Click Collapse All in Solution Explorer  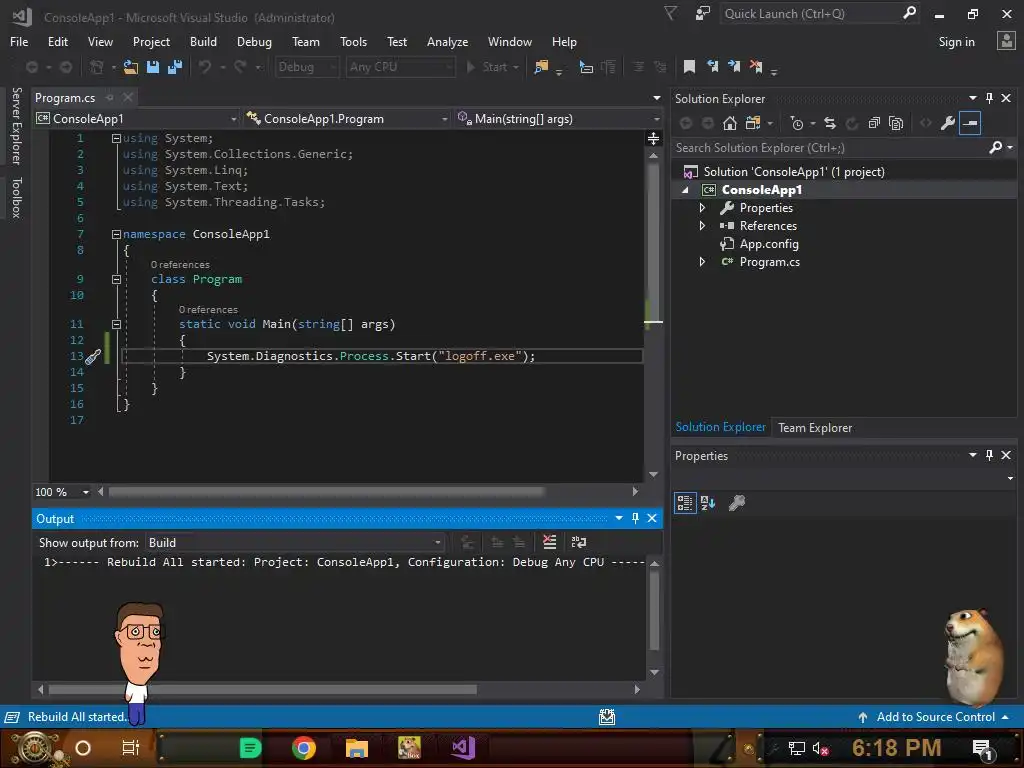coord(874,123)
